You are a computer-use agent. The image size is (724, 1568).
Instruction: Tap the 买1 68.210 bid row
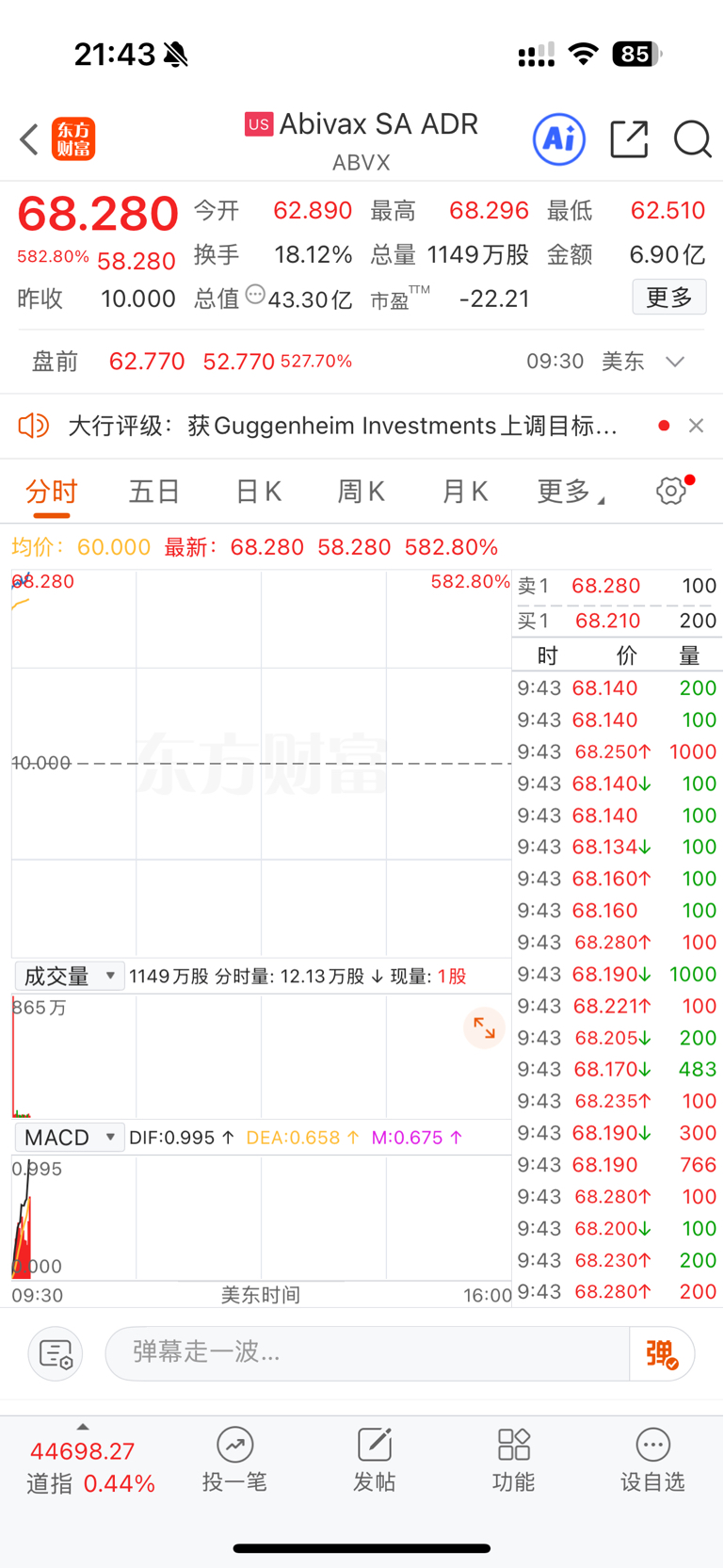[x=617, y=621]
